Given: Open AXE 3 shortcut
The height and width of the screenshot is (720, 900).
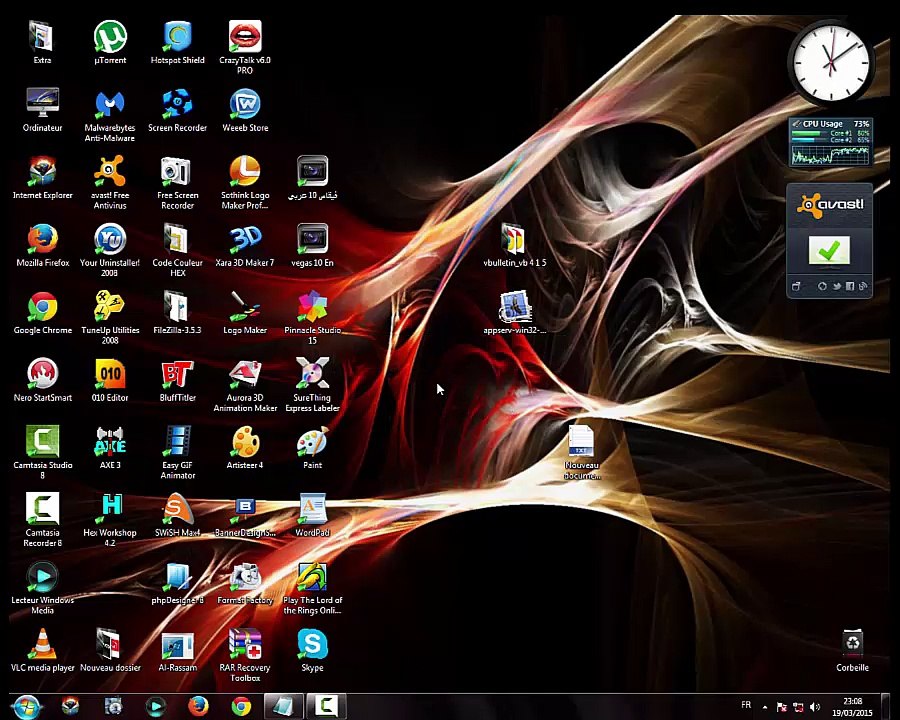Looking at the screenshot, I should 110,447.
